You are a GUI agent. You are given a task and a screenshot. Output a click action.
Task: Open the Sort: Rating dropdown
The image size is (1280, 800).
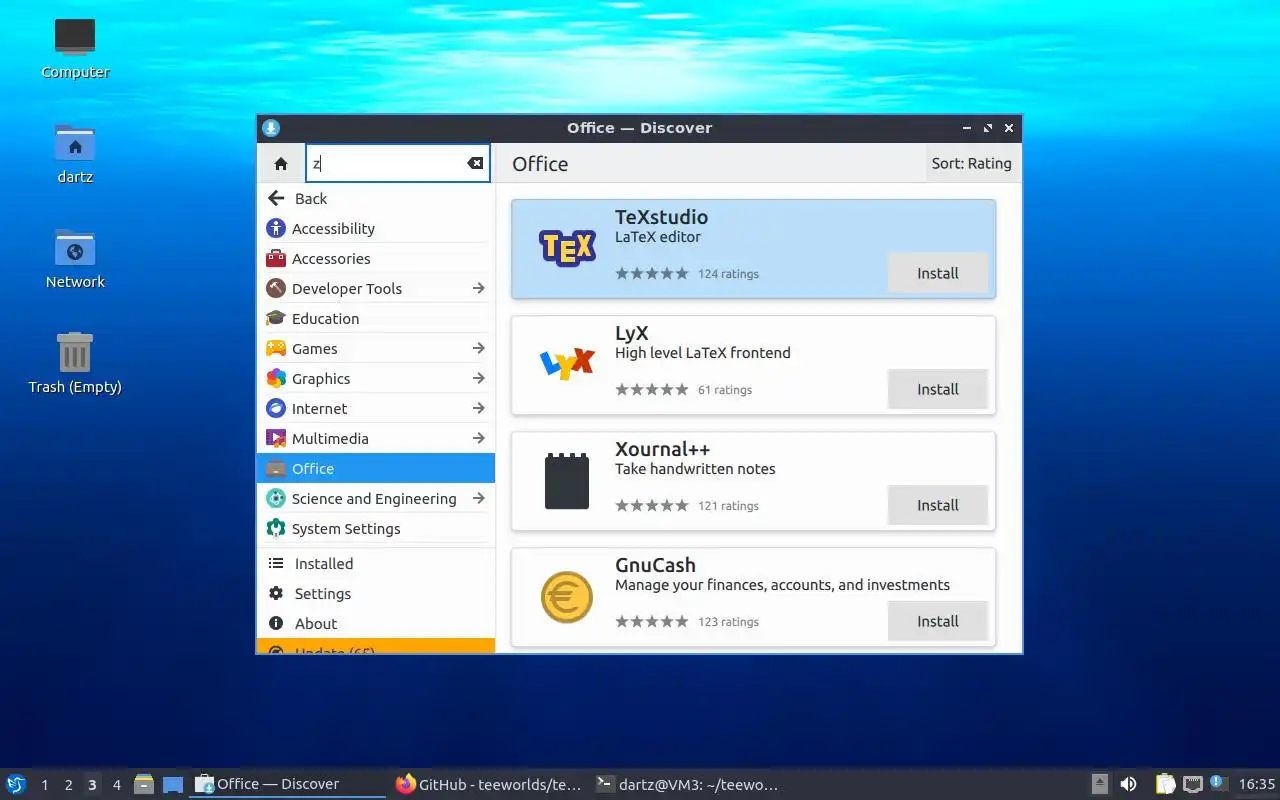(x=972, y=164)
